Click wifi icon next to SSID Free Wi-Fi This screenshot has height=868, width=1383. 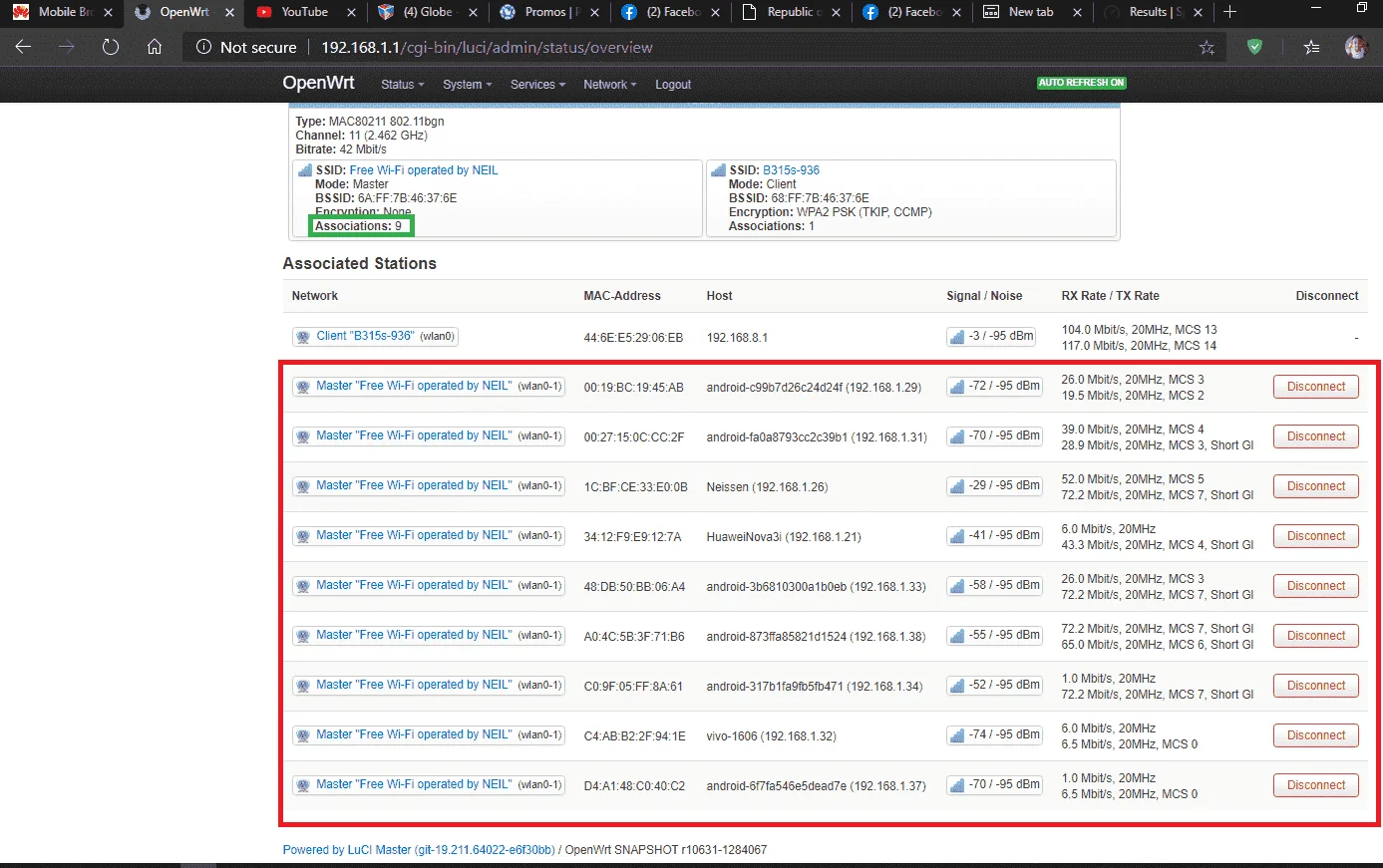pyautogui.click(x=306, y=170)
